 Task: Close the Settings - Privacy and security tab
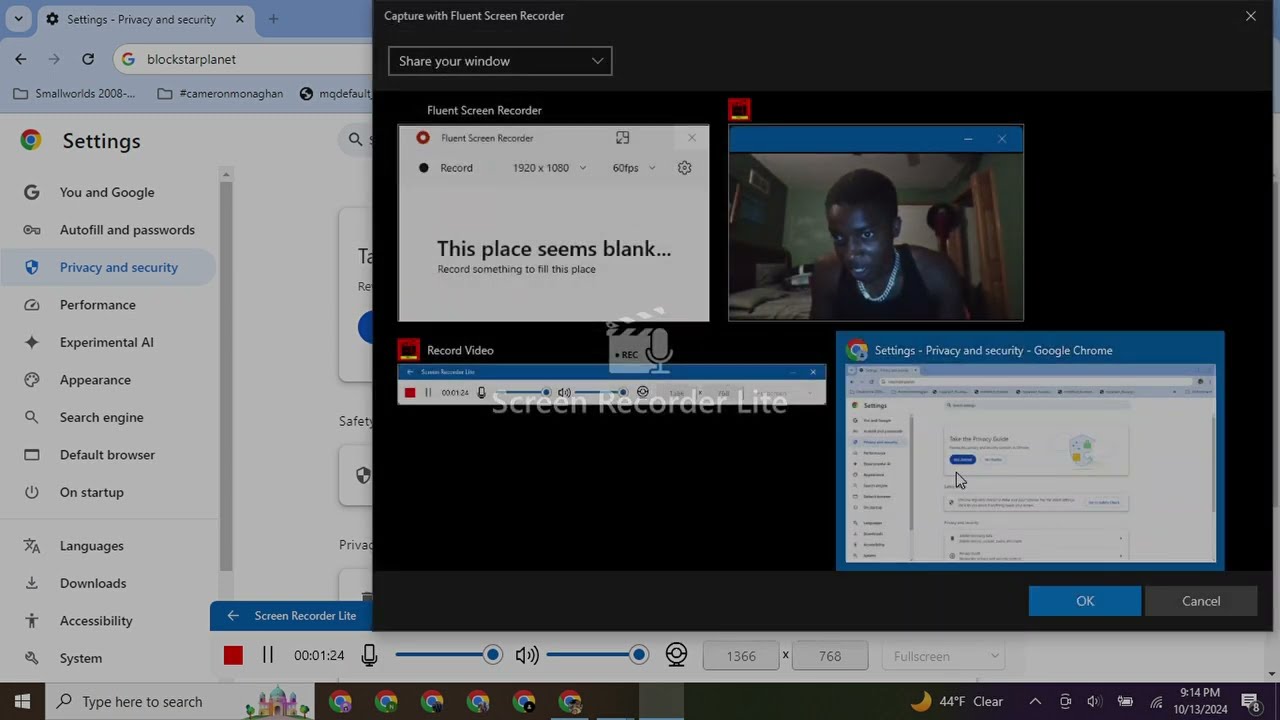[240, 19]
